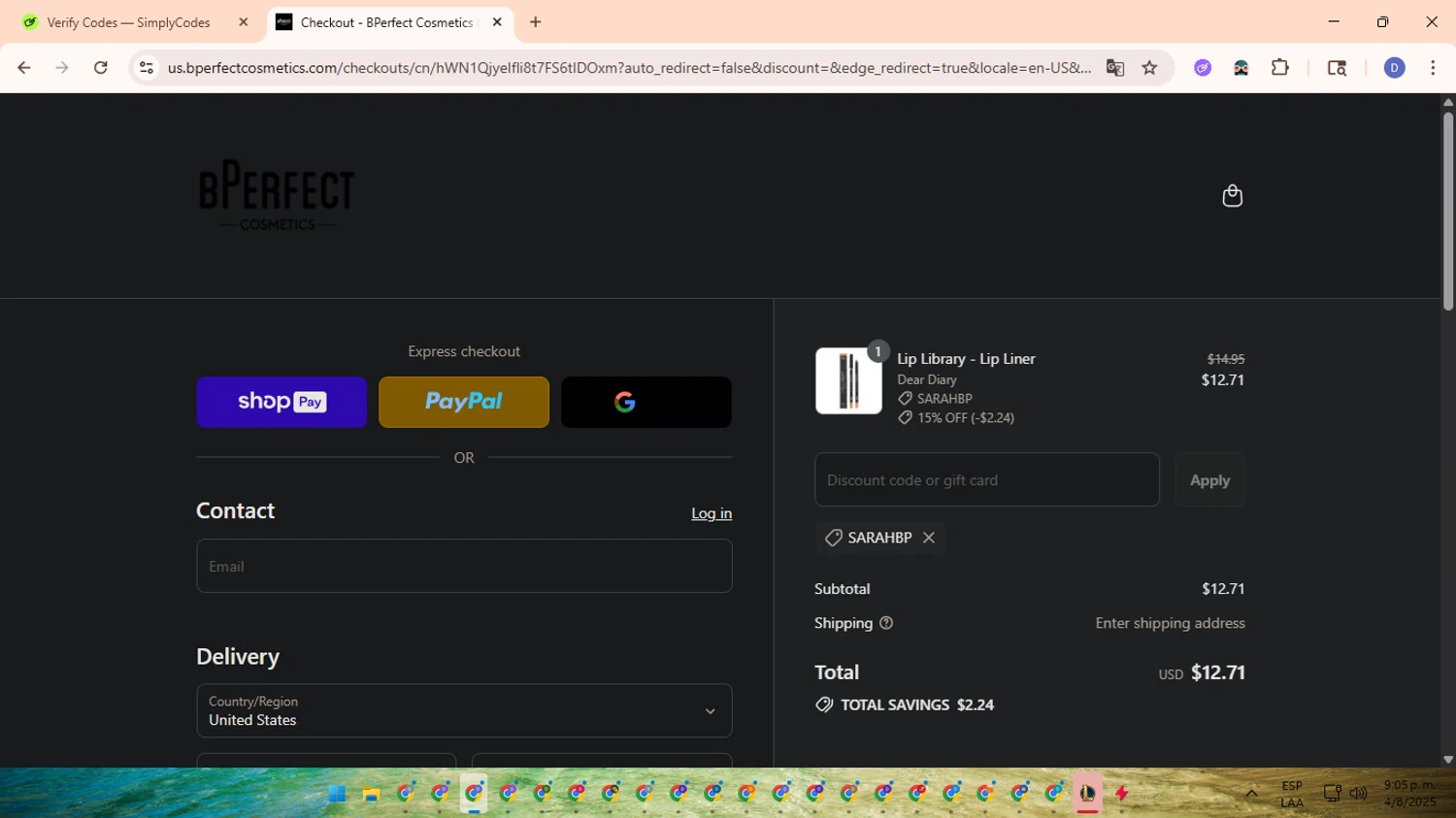Check out using the PayPal button
The height and width of the screenshot is (818, 1456).
coord(464,402)
